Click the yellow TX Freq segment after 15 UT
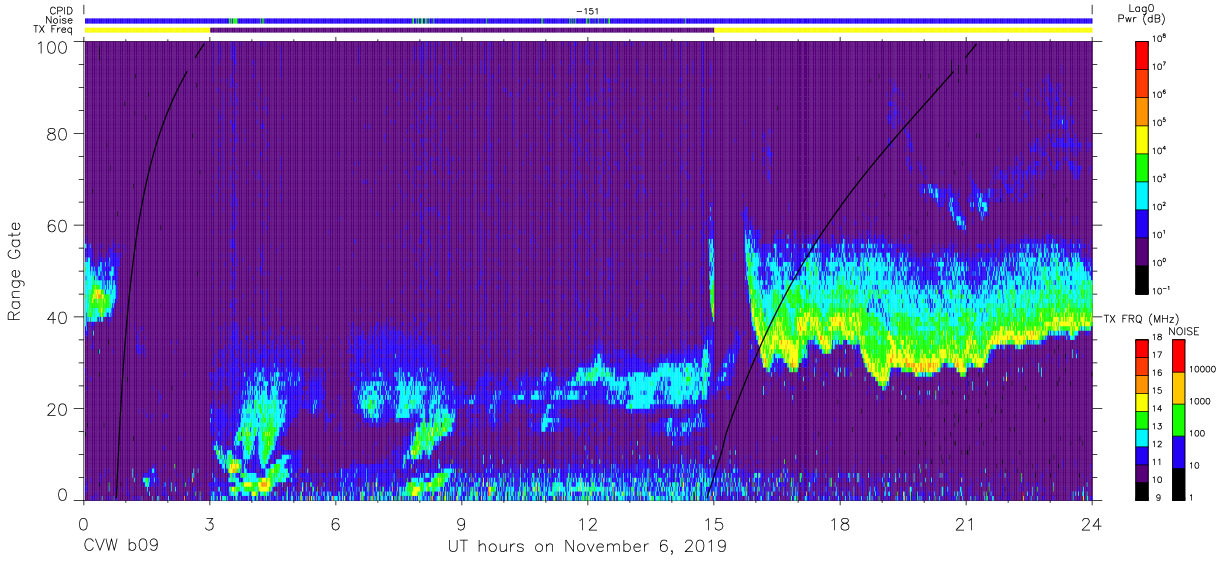1228x567 pixels. pyautogui.click(x=903, y=30)
